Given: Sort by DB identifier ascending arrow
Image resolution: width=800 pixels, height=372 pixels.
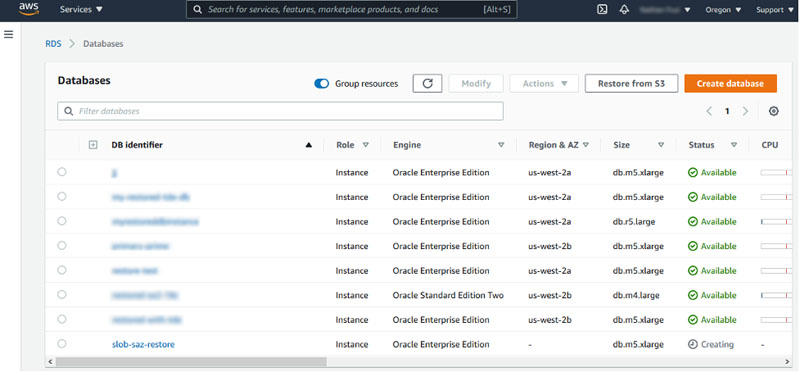Looking at the screenshot, I should pyautogui.click(x=308, y=145).
